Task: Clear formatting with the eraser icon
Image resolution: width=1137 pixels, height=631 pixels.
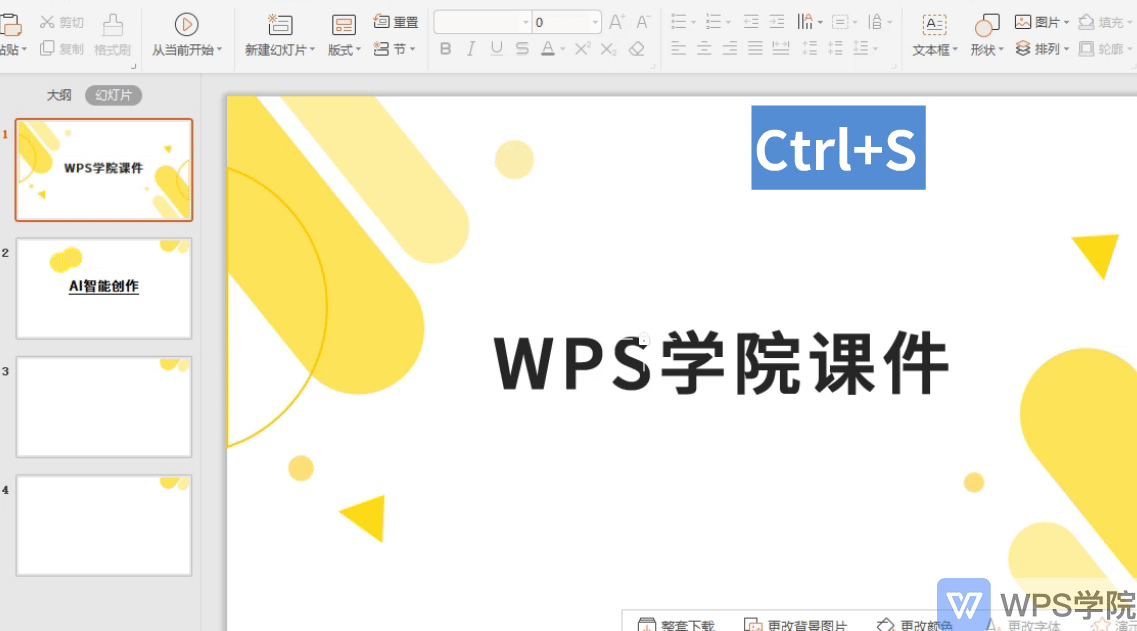Action: pos(637,49)
